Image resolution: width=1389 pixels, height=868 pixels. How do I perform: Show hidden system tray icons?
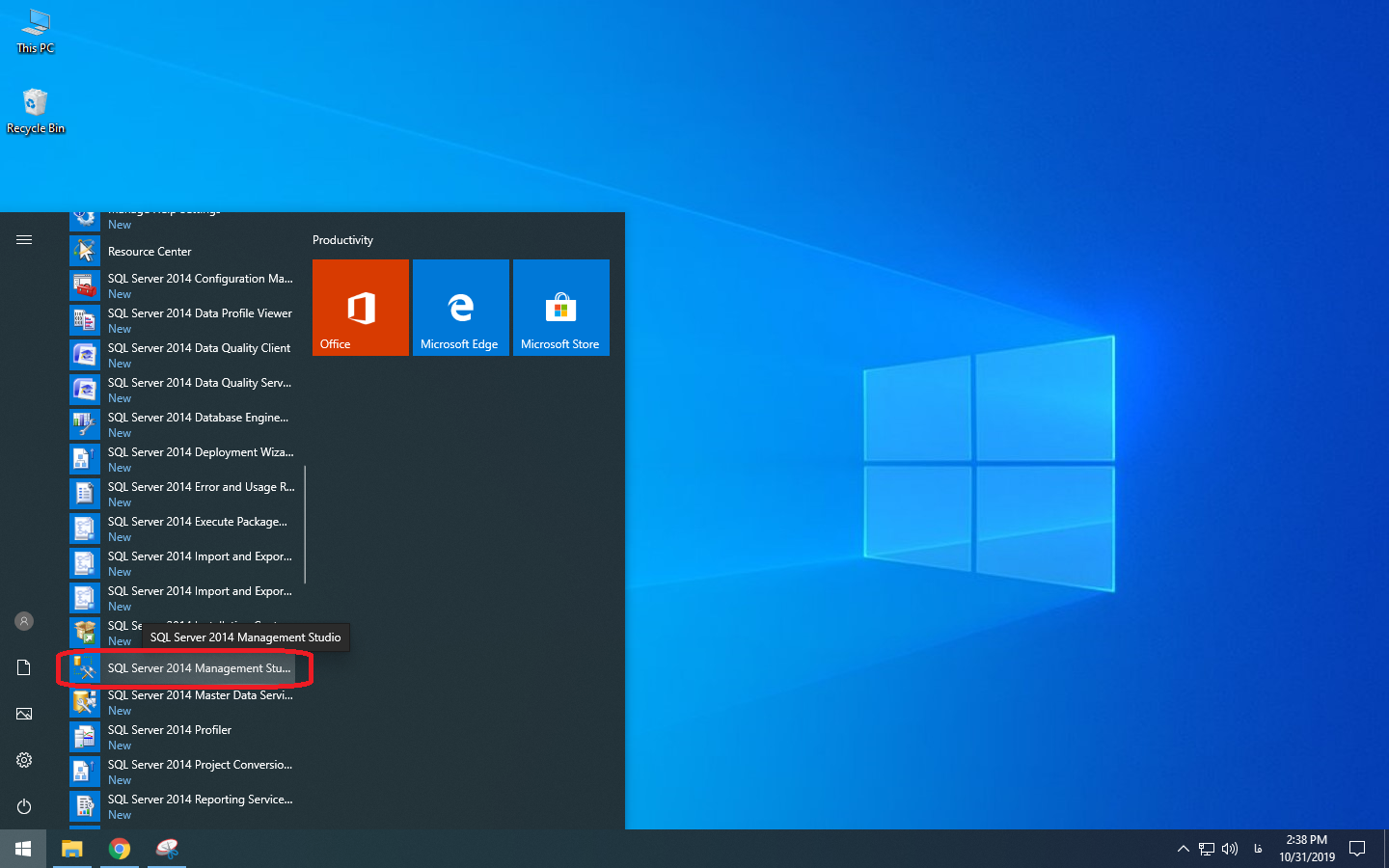(x=1184, y=849)
